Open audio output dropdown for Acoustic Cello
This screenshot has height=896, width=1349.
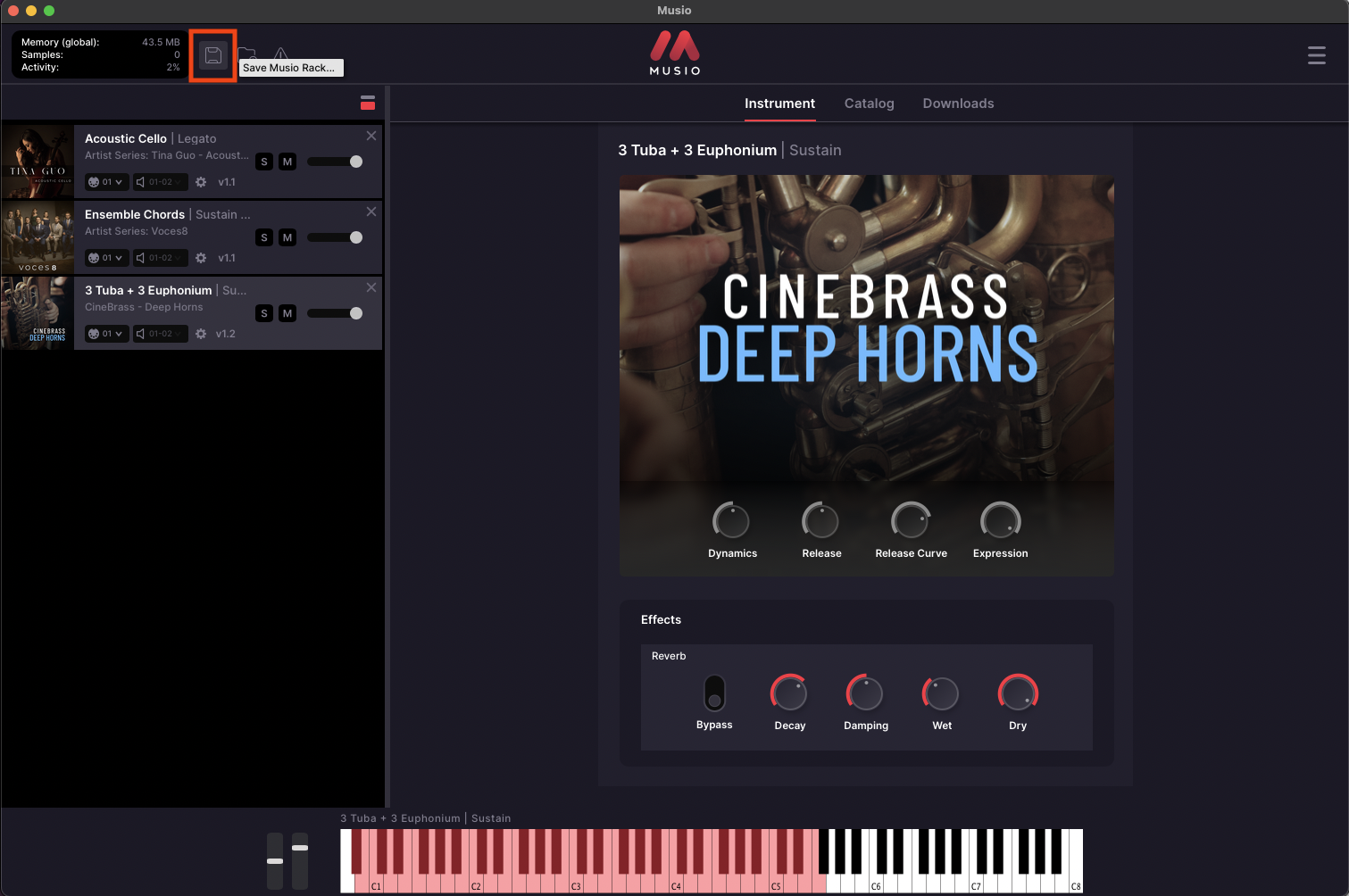(x=161, y=182)
